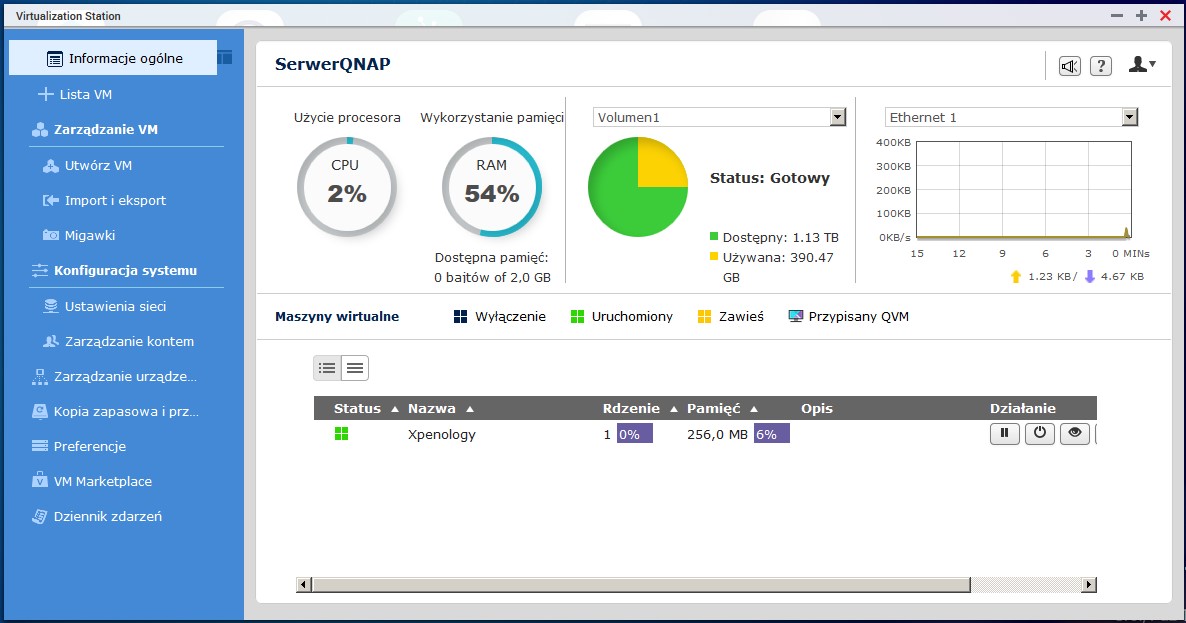
Task: Sort table by Status column
Action: coord(365,408)
